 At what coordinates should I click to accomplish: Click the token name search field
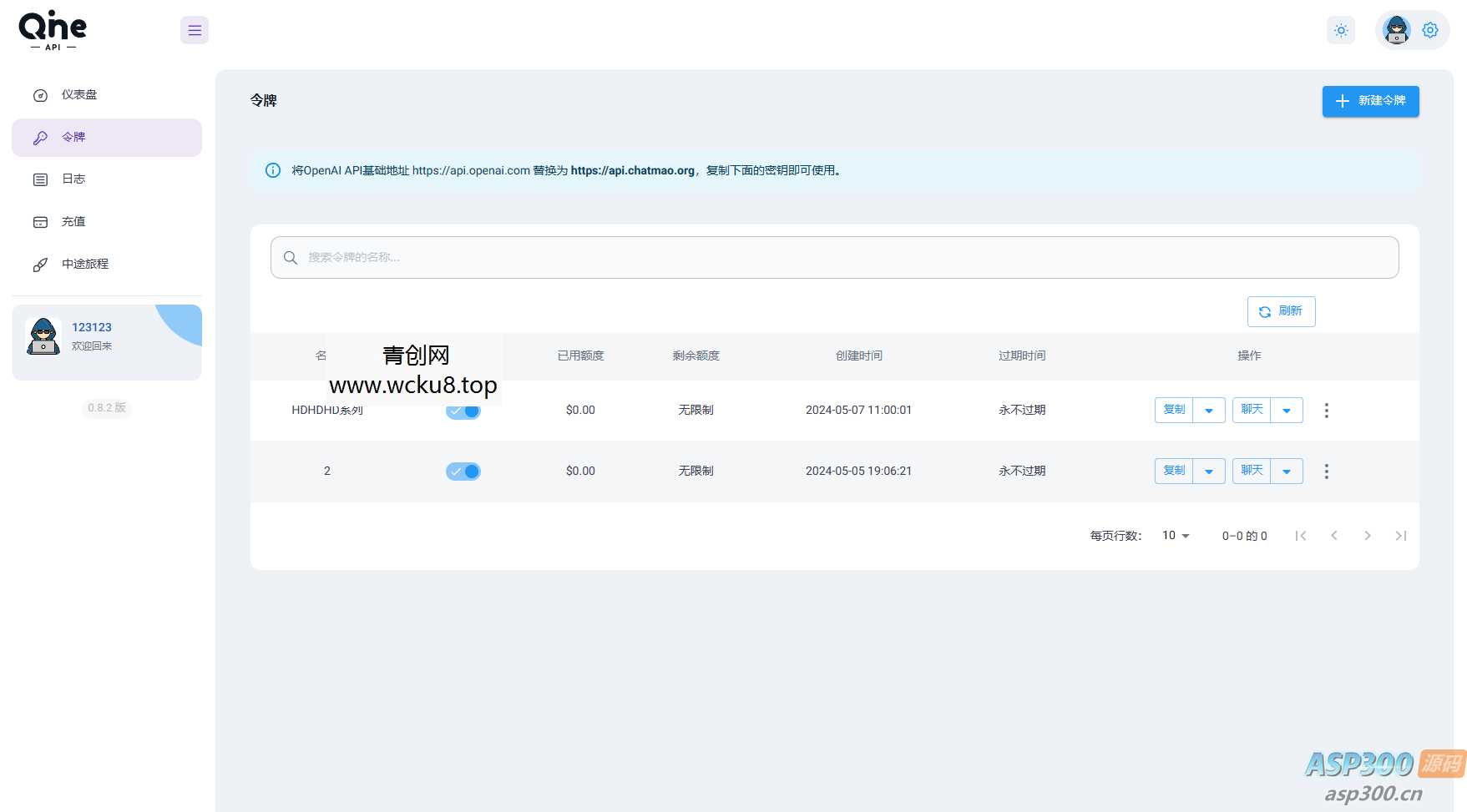click(835, 258)
